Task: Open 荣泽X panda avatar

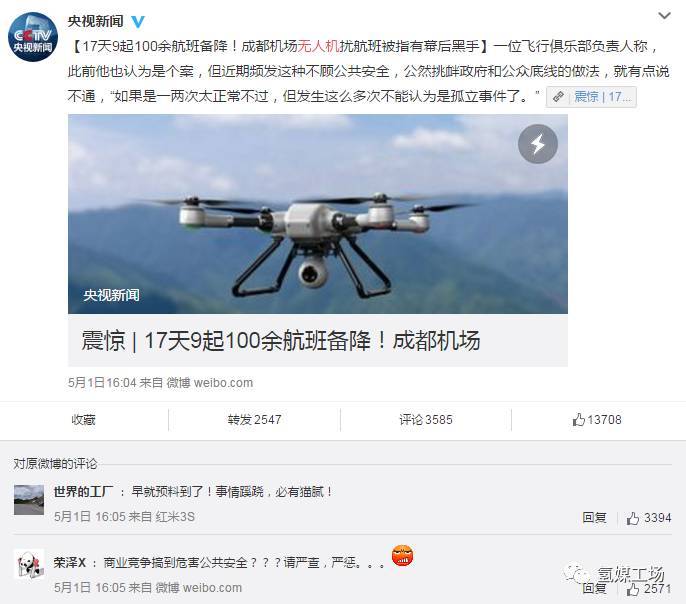Action: pos(29,564)
